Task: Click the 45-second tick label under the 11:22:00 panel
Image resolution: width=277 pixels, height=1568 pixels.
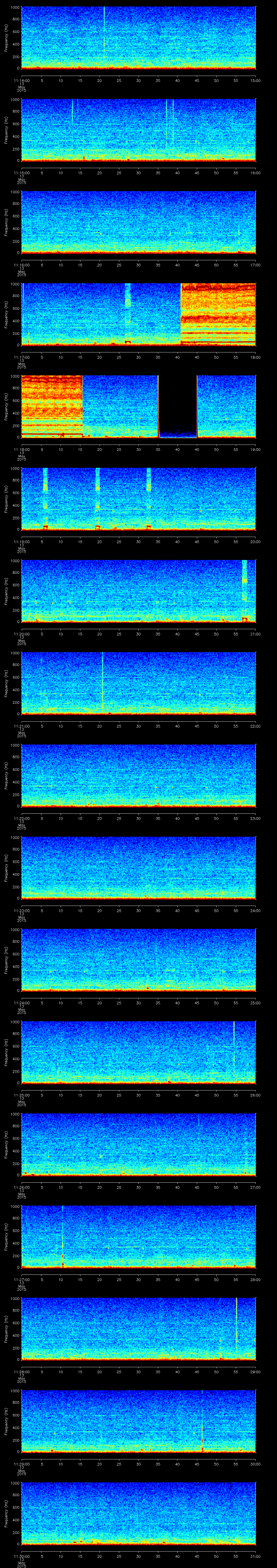Action: (x=197, y=818)
